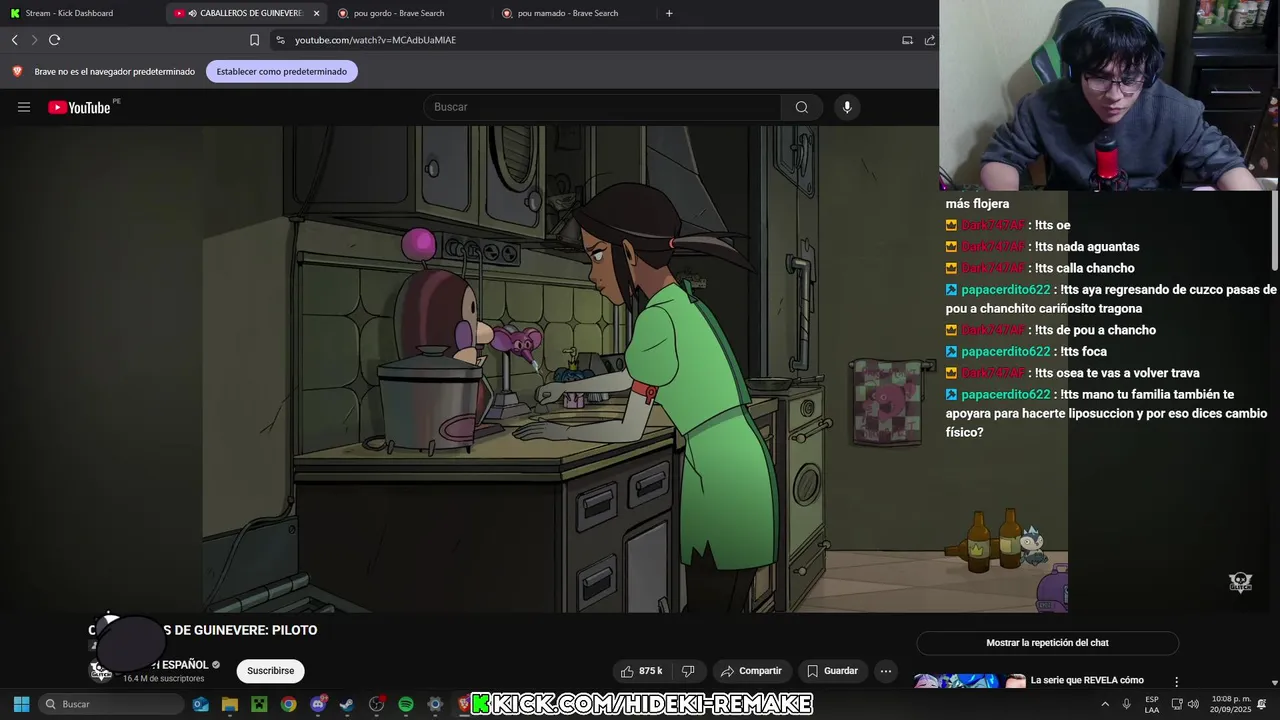Click video title ending DE GUINEVERE: PILOTO
Image resolution: width=1280 pixels, height=720 pixels.
click(x=202, y=630)
